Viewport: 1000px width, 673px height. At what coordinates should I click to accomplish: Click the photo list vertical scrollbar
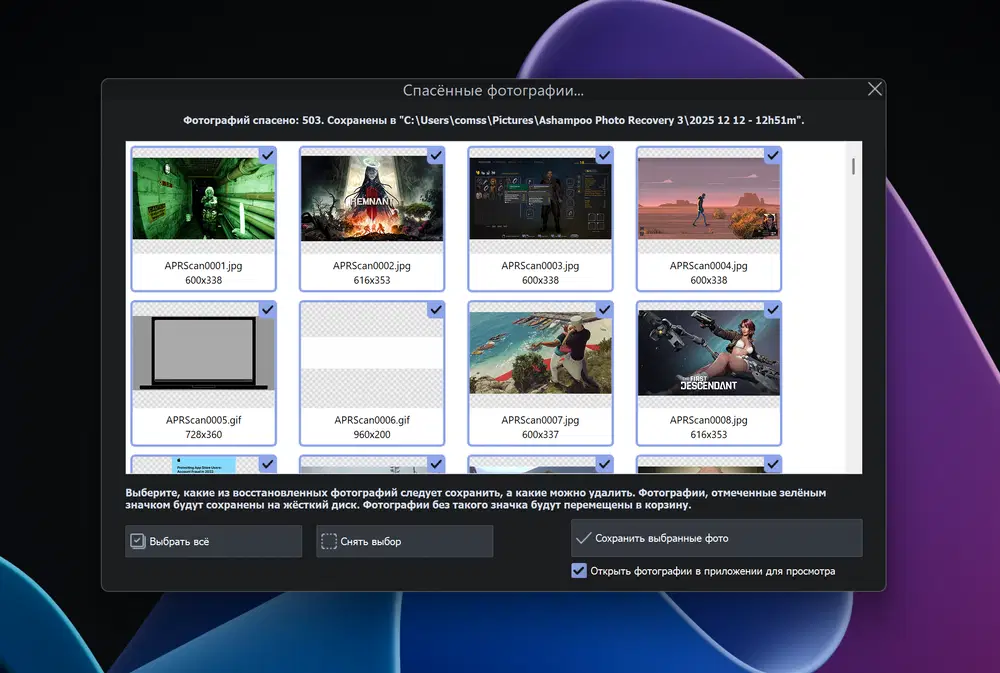[853, 167]
